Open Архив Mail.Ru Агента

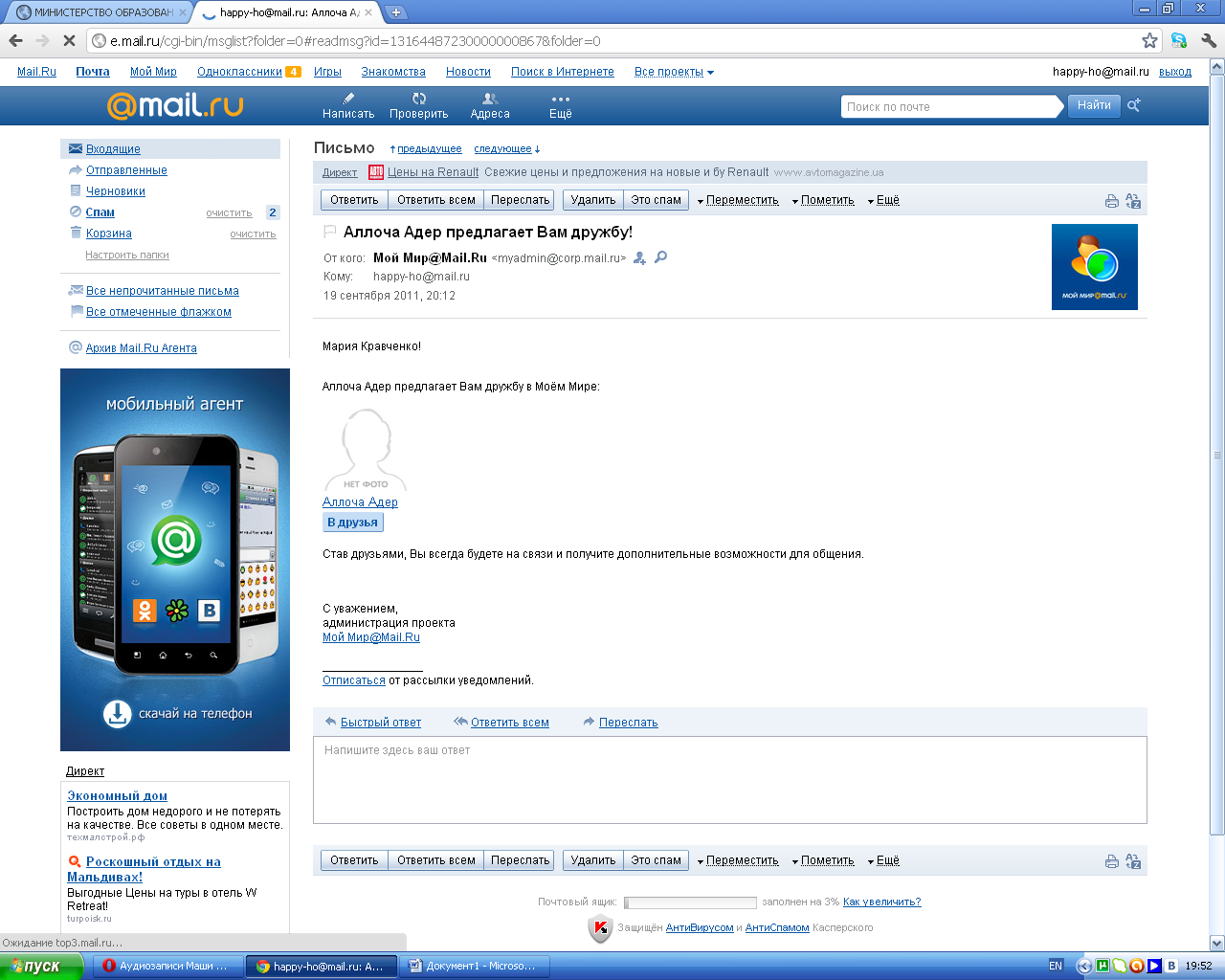coord(142,348)
